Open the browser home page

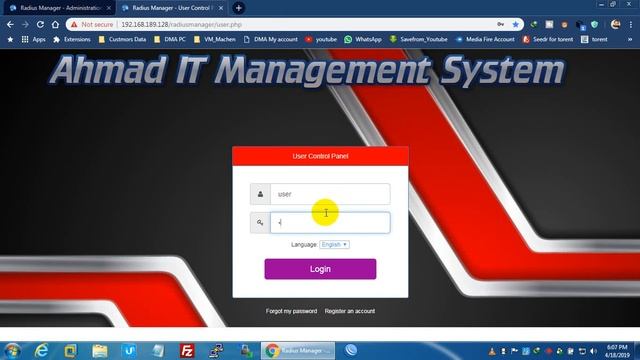tap(55, 24)
